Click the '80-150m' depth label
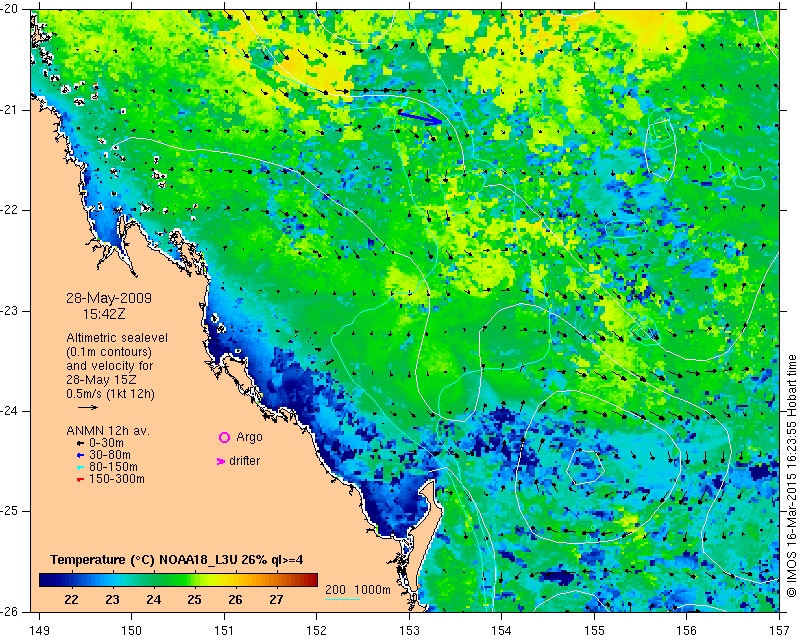Screen dimensions: 800x640 tap(113, 467)
